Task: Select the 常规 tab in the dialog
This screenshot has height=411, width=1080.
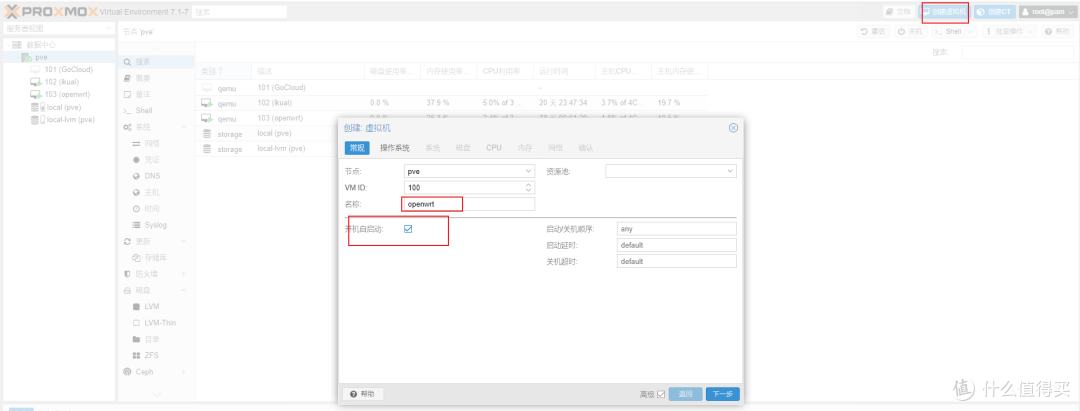Action: point(357,148)
